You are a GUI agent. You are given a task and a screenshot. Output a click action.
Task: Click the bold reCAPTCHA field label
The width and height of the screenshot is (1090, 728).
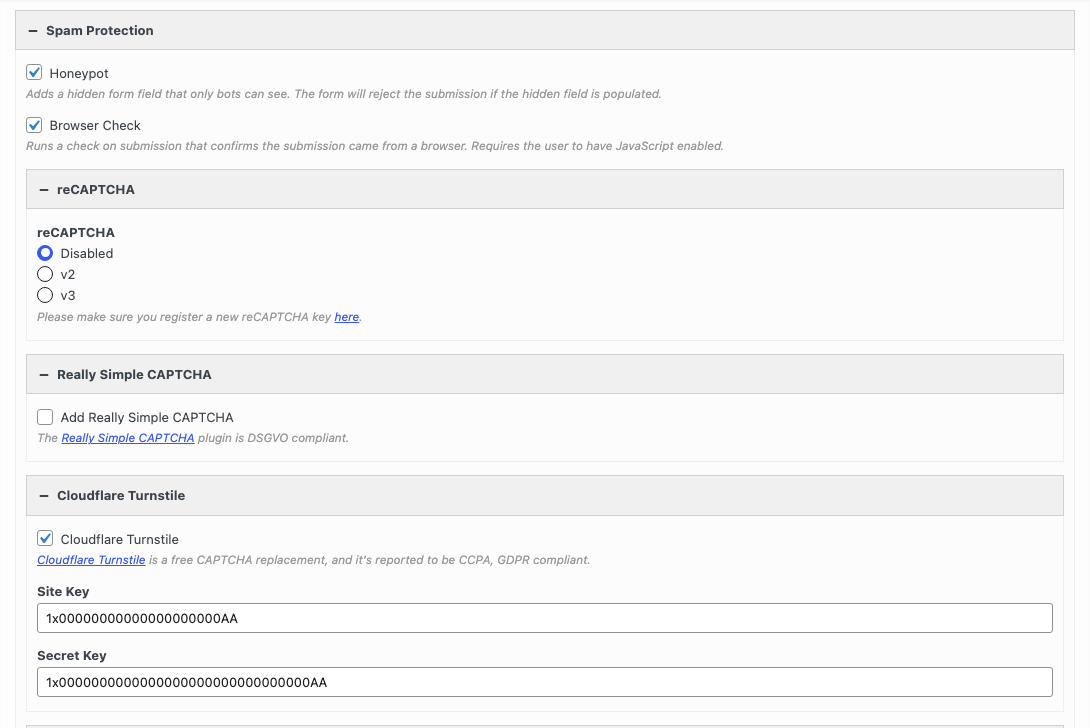[x=76, y=232]
